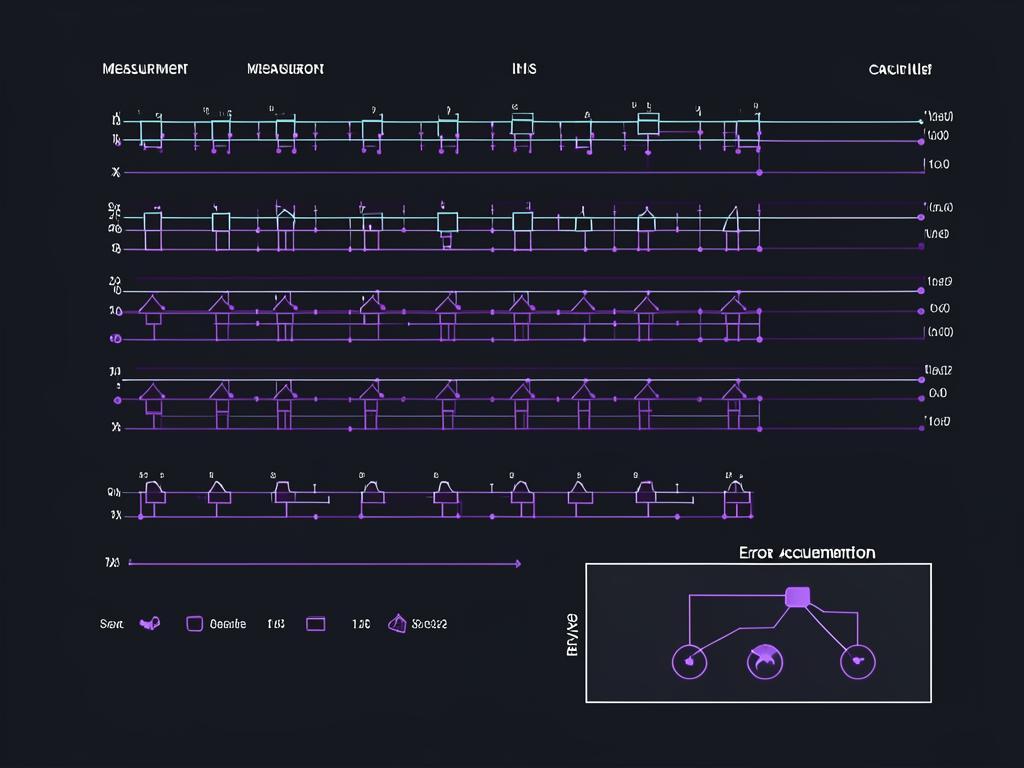The height and width of the screenshot is (768, 1024).
Task: Select the first gate in the bottom circuit row
Action: 154,492
